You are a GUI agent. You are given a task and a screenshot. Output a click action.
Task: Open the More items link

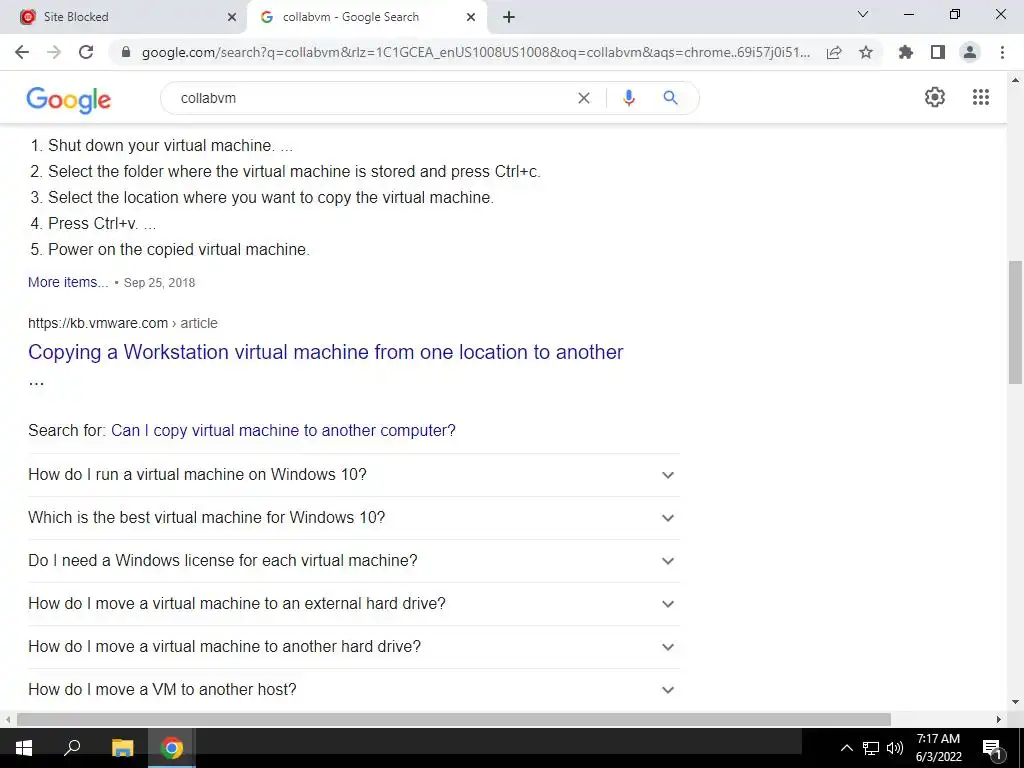[x=68, y=282]
